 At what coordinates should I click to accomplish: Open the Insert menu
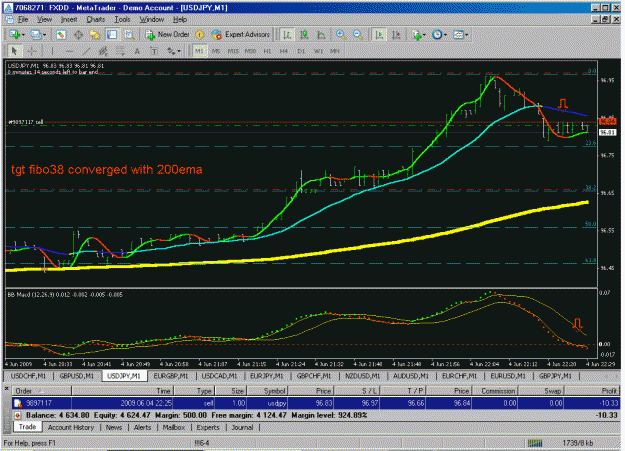[69, 20]
